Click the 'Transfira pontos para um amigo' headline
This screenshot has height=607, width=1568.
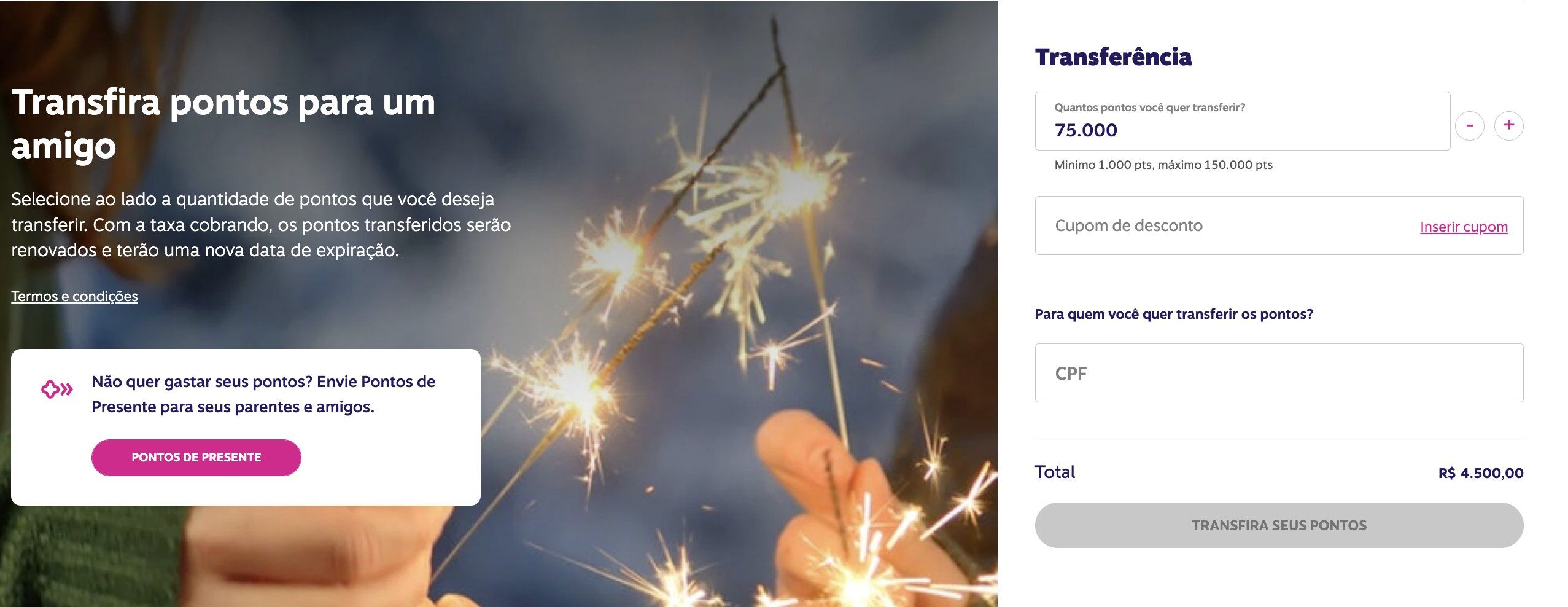[x=223, y=123]
